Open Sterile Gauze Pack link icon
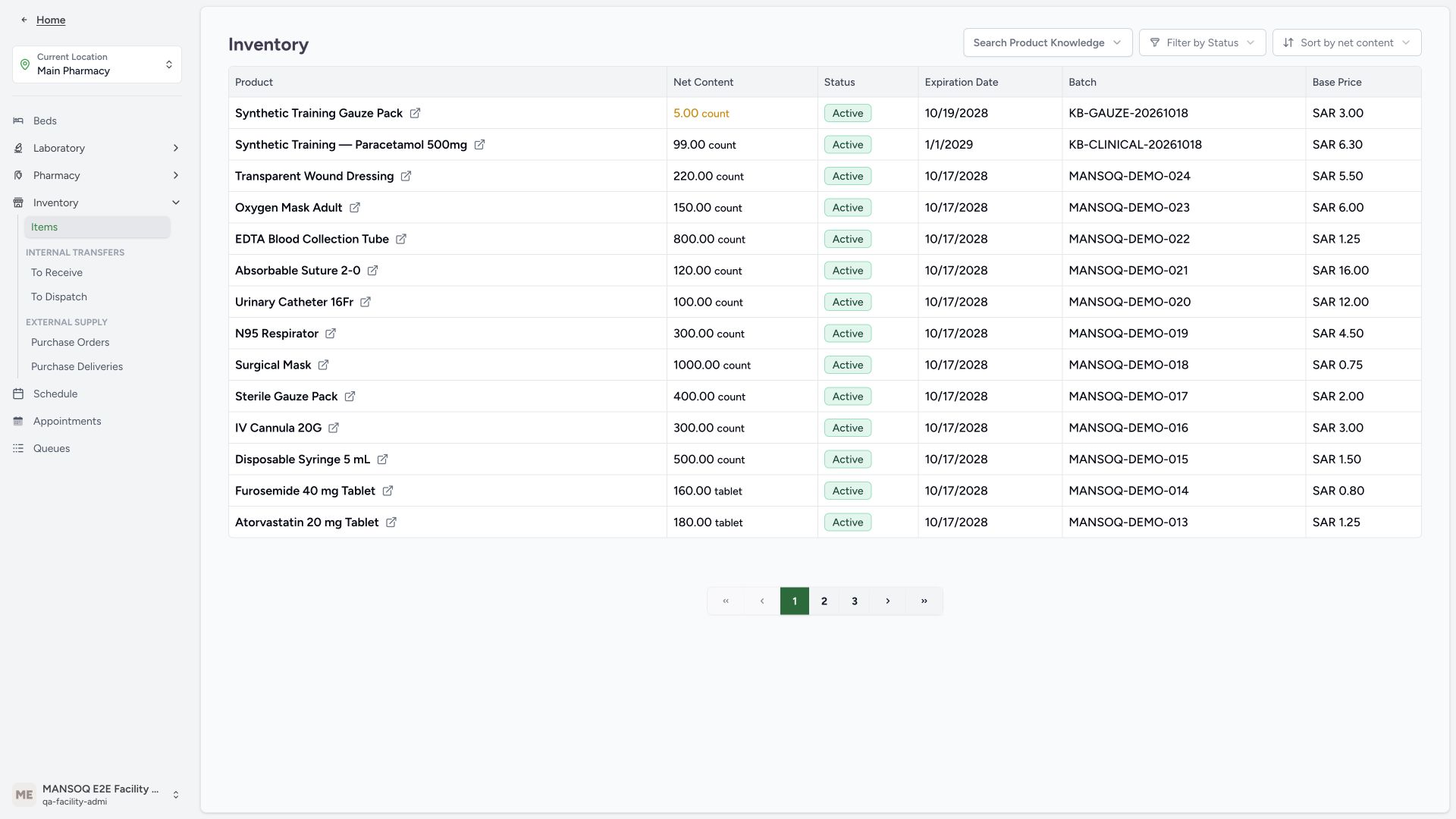Image resolution: width=1456 pixels, height=819 pixels. tap(350, 397)
